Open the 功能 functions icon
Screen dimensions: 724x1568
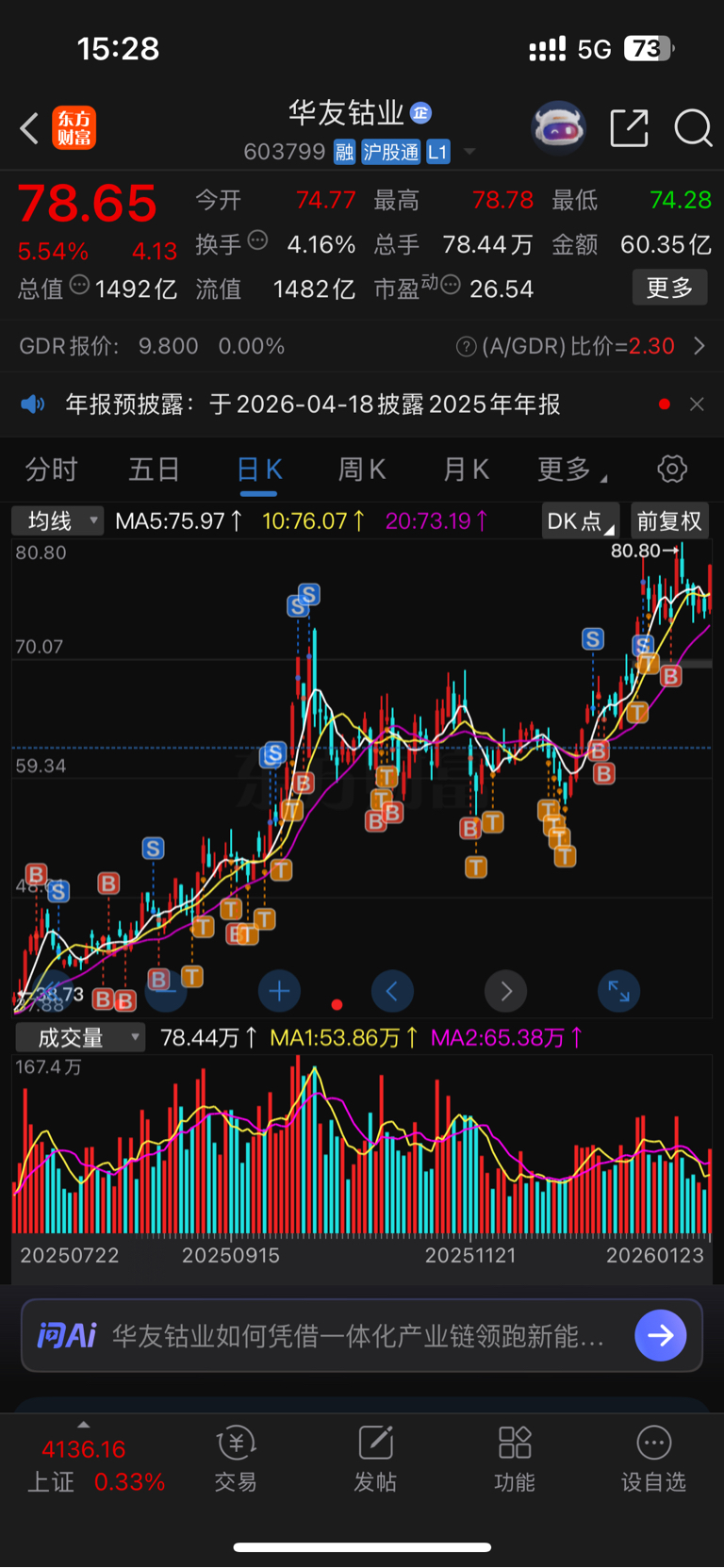pos(515,1460)
